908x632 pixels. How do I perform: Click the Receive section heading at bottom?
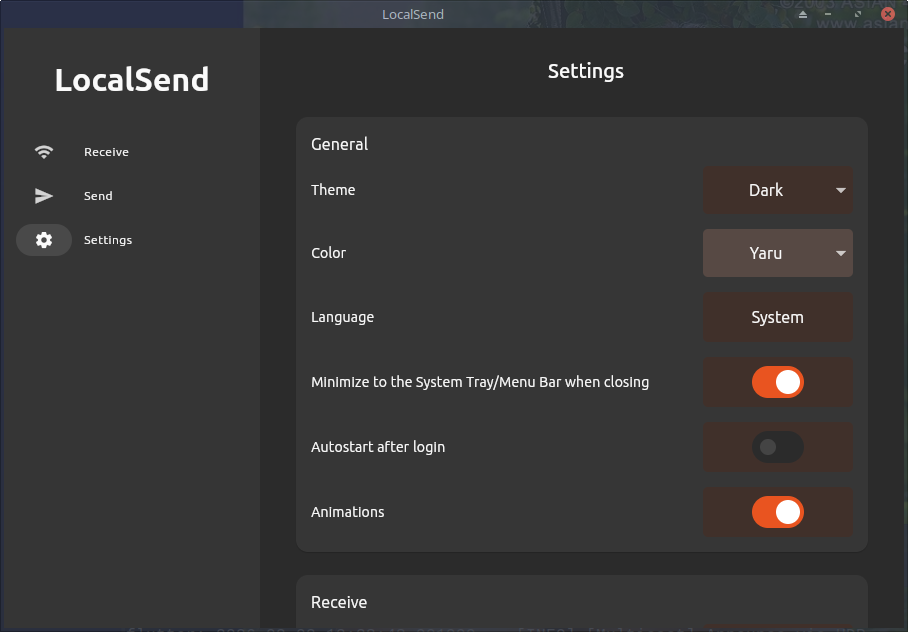click(x=339, y=602)
